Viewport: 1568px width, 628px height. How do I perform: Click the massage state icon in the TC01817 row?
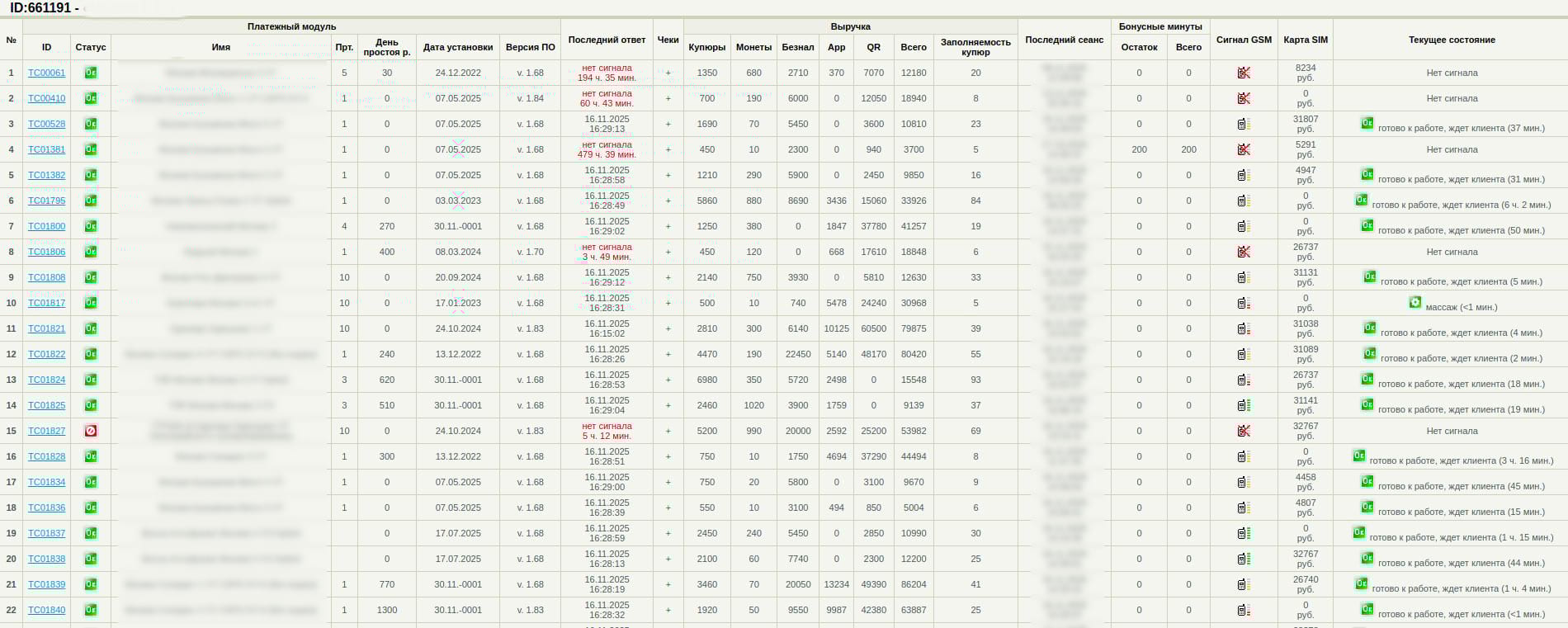1415,303
